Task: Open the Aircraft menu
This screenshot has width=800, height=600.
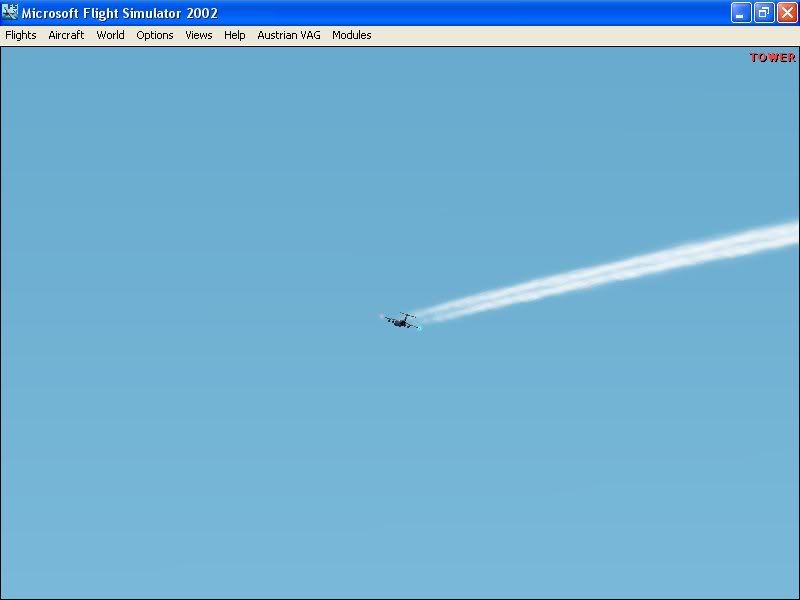Action: [x=66, y=35]
